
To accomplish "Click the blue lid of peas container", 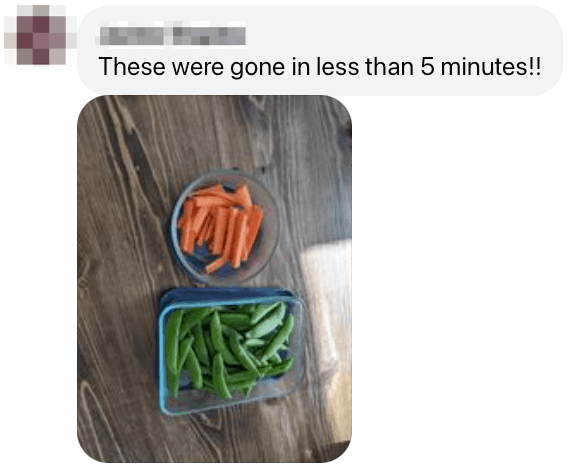I will tap(227, 294).
